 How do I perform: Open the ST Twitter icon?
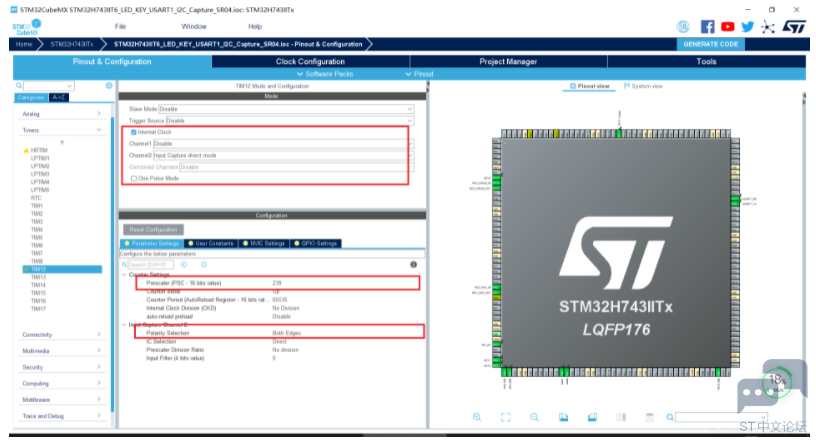[x=747, y=27]
